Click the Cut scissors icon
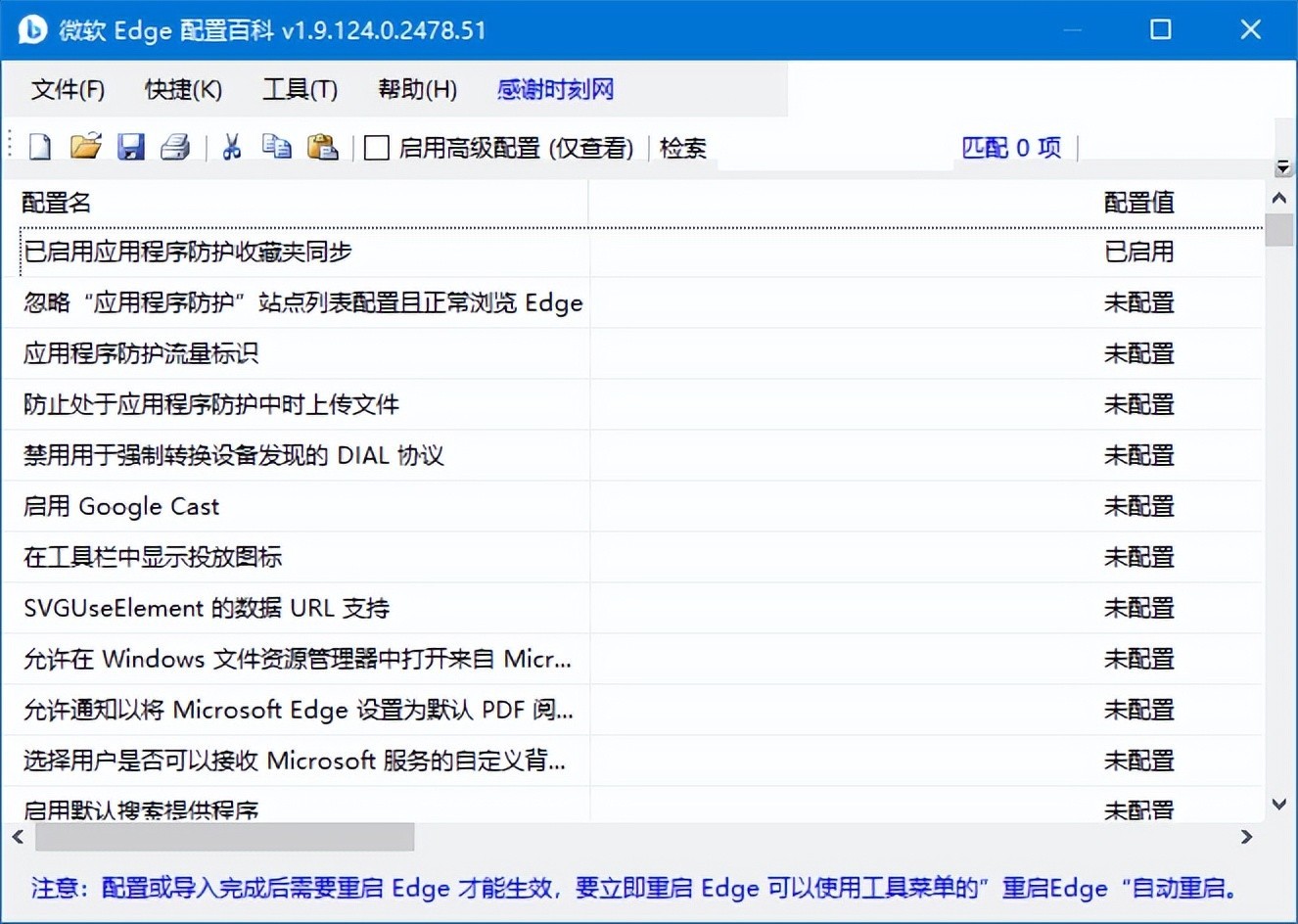The height and width of the screenshot is (924, 1298). (232, 147)
